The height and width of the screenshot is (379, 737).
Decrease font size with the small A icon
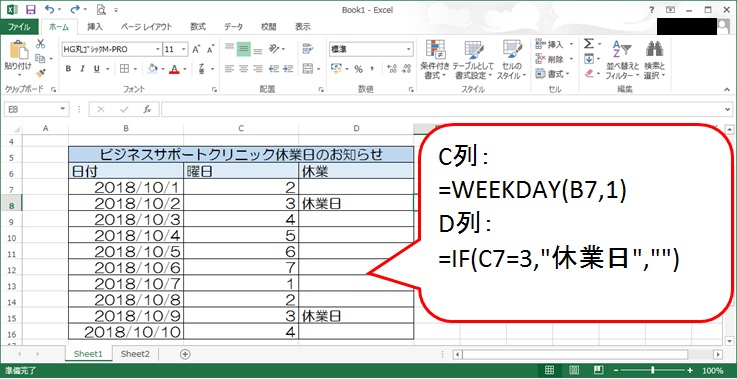point(210,49)
